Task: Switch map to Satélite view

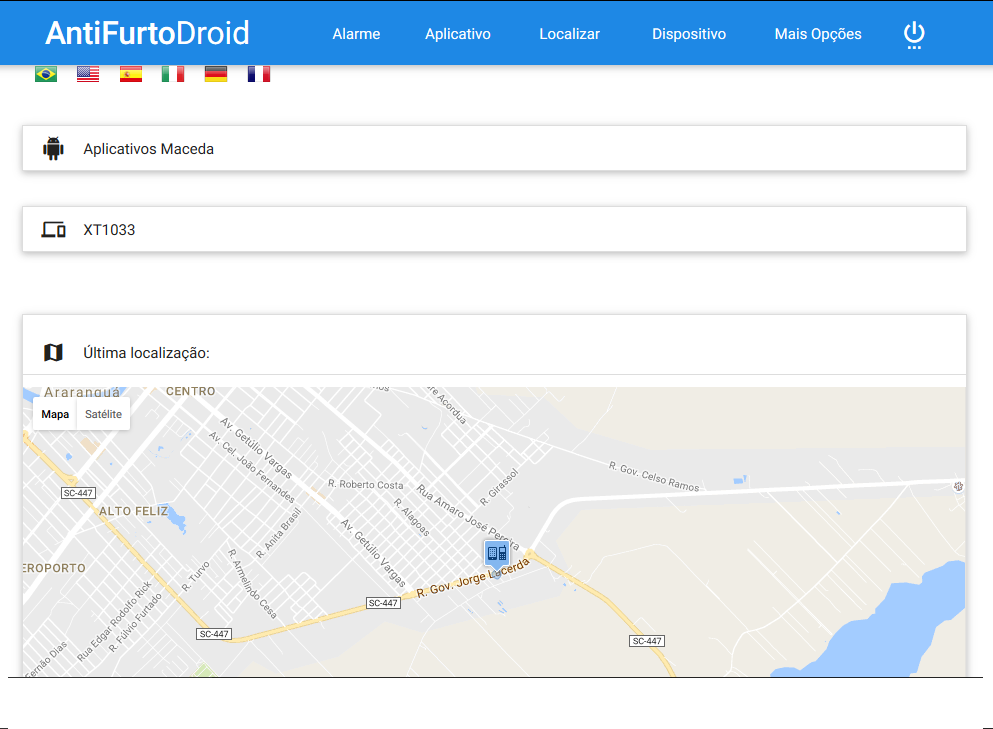Action: [x=103, y=414]
